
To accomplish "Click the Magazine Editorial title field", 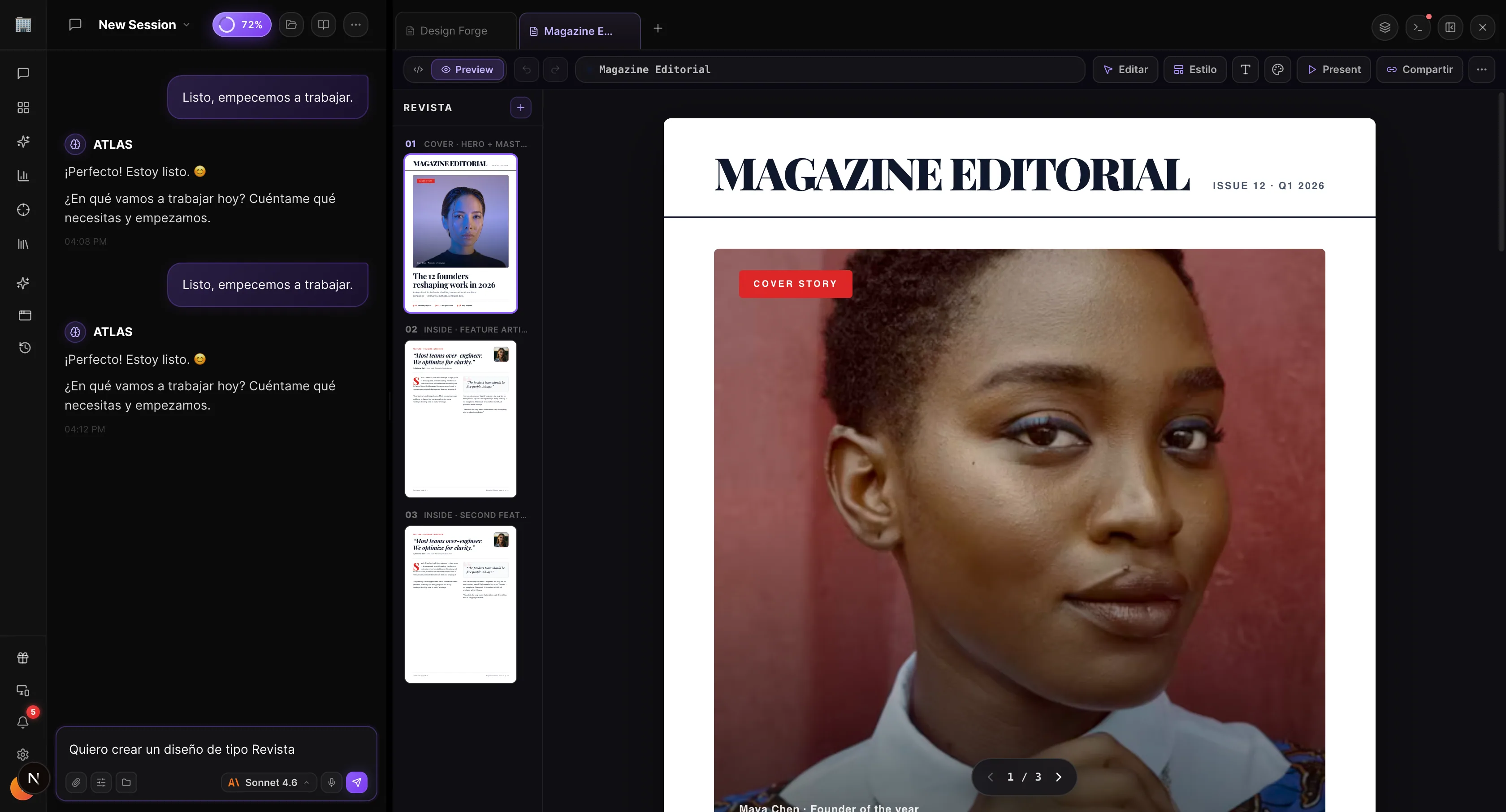I will click(x=830, y=69).
